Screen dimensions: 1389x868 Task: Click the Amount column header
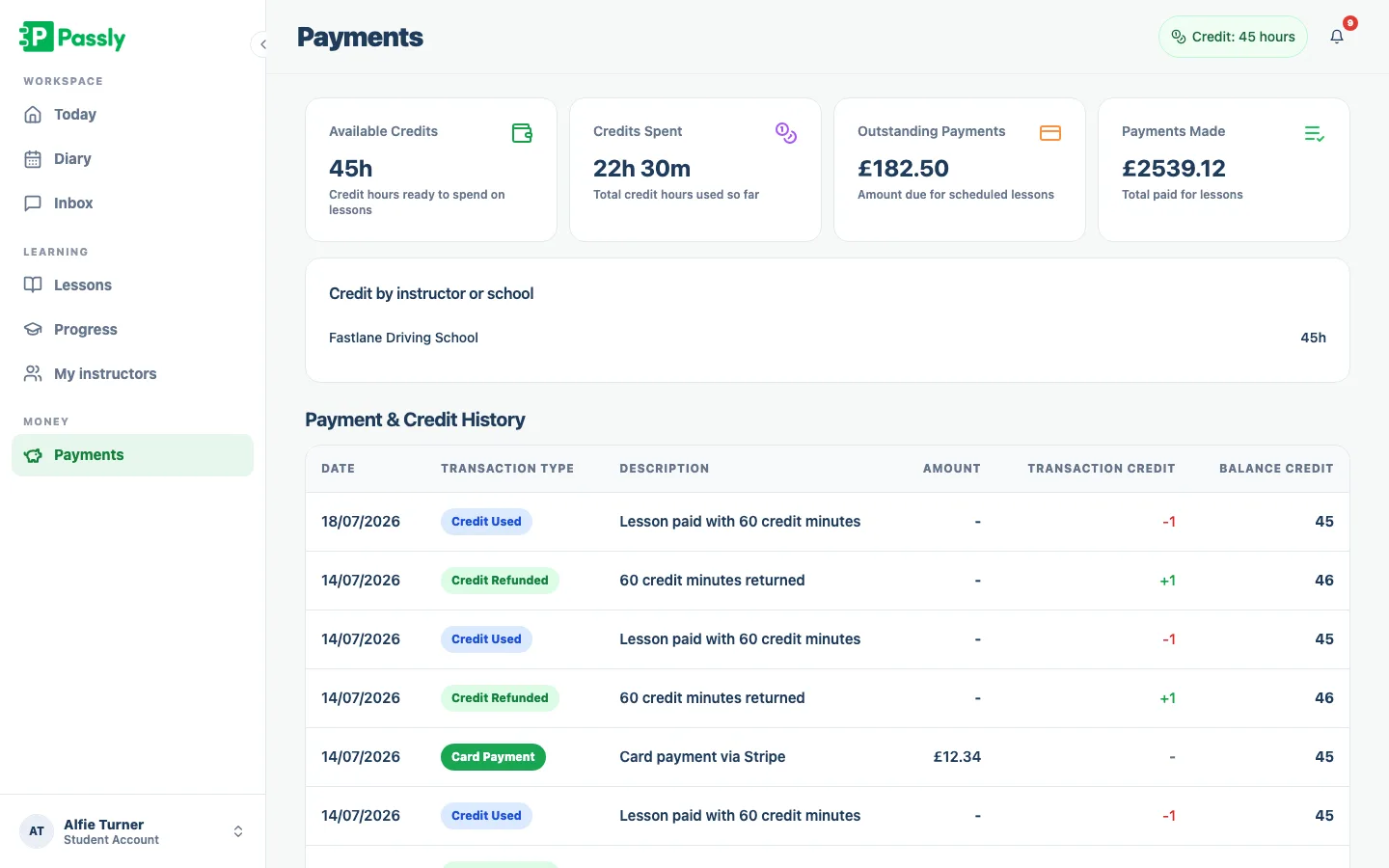click(x=951, y=469)
